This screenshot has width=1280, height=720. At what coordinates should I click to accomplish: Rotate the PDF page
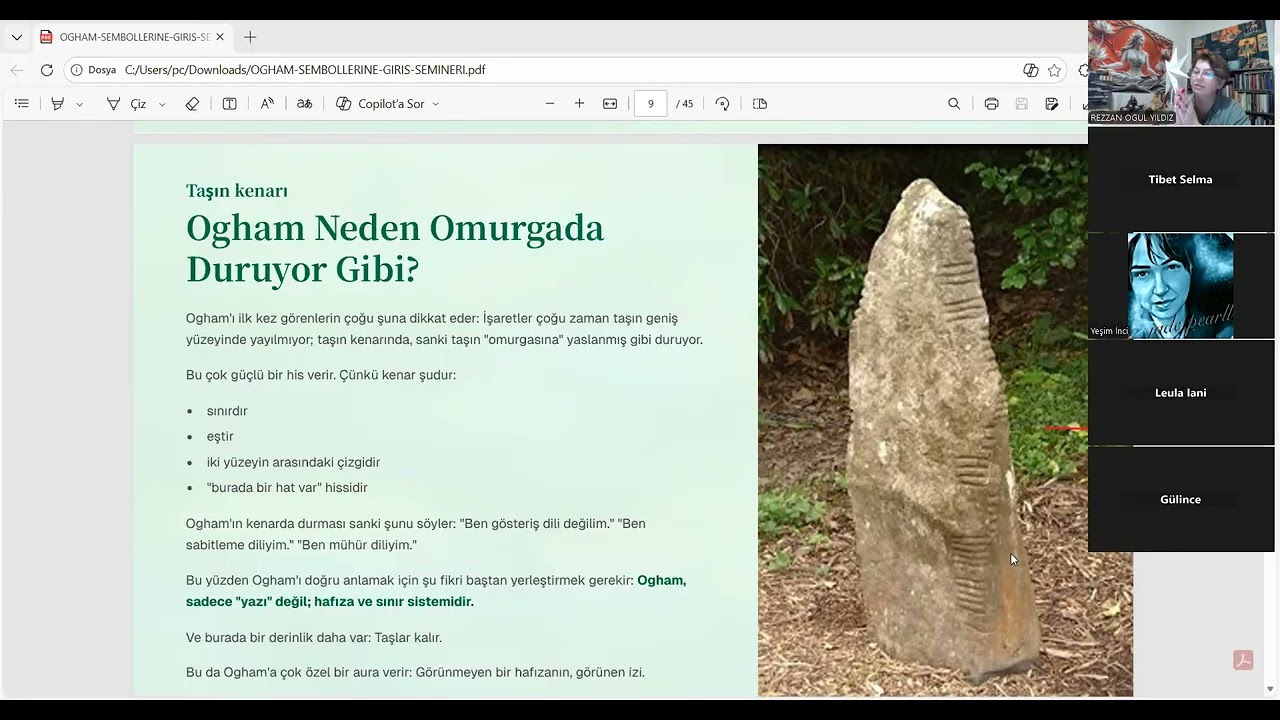click(x=722, y=104)
